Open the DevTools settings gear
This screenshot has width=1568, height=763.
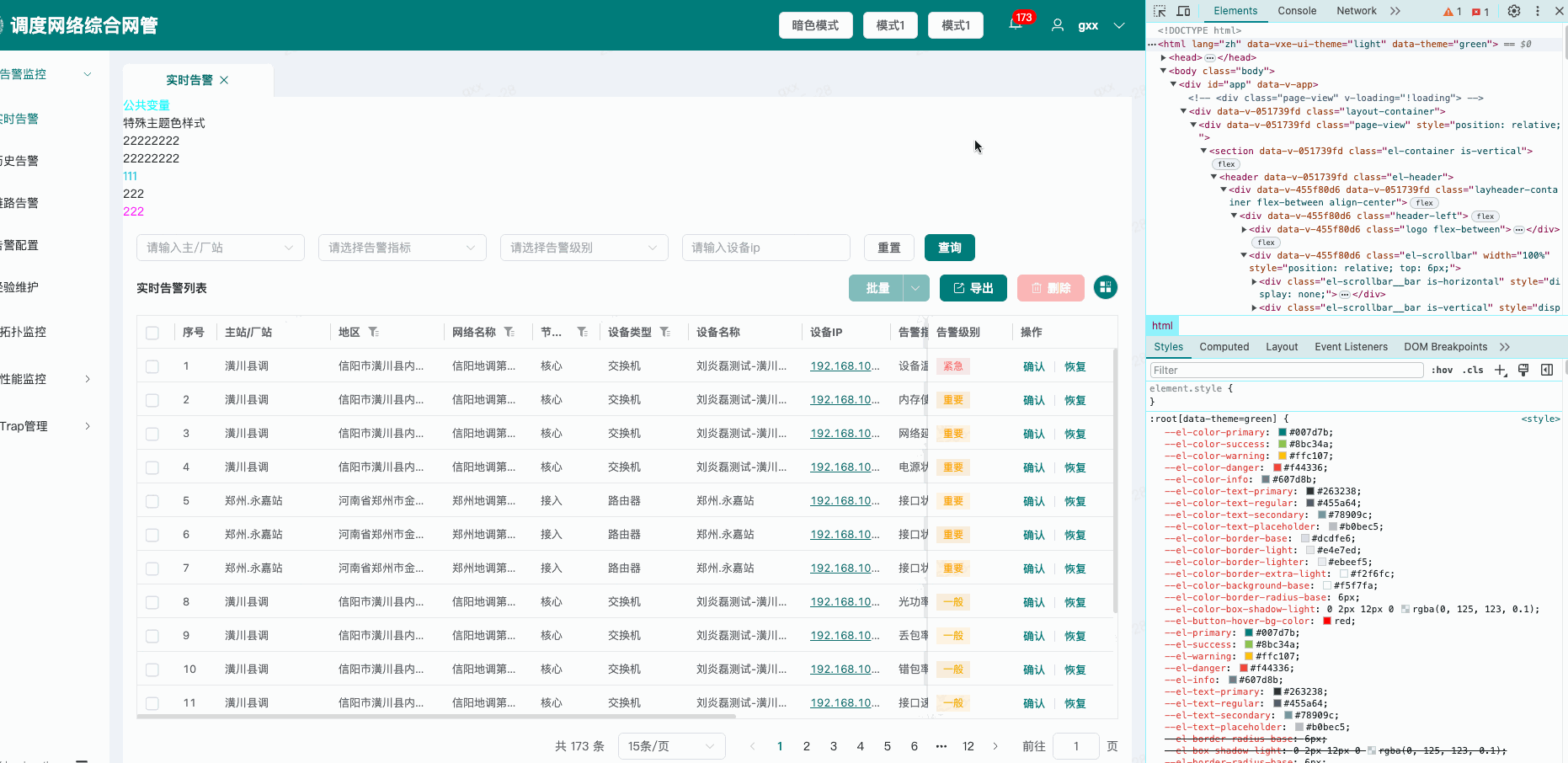tap(1514, 11)
